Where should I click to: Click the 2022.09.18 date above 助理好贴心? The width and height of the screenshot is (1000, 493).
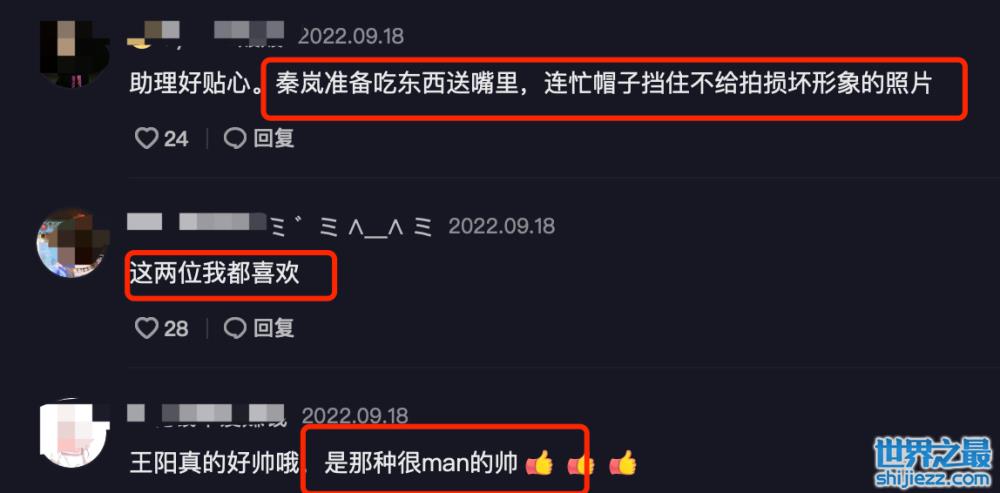click(351, 36)
